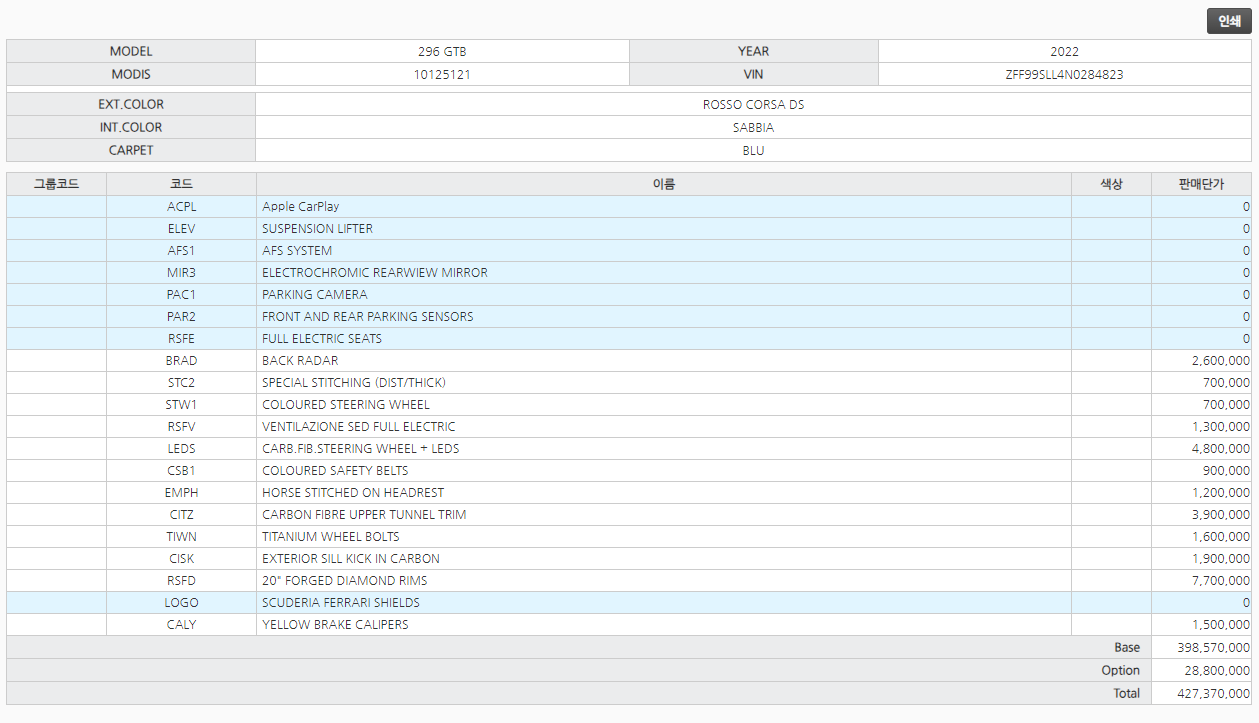
Task: Select the CITZ code cell
Action: click(x=181, y=514)
